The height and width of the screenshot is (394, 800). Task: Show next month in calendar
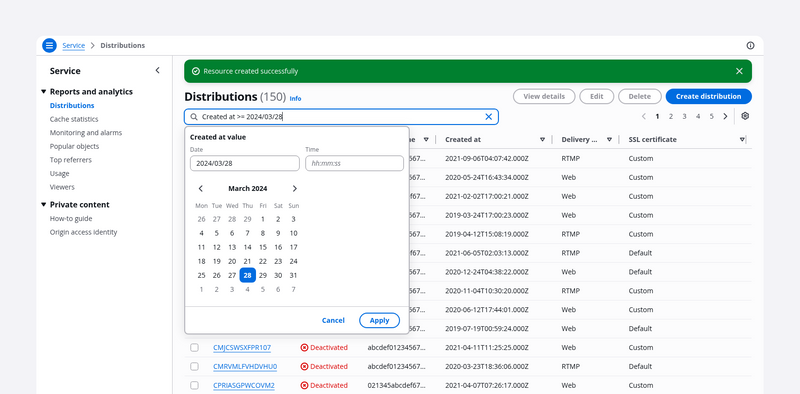click(294, 188)
